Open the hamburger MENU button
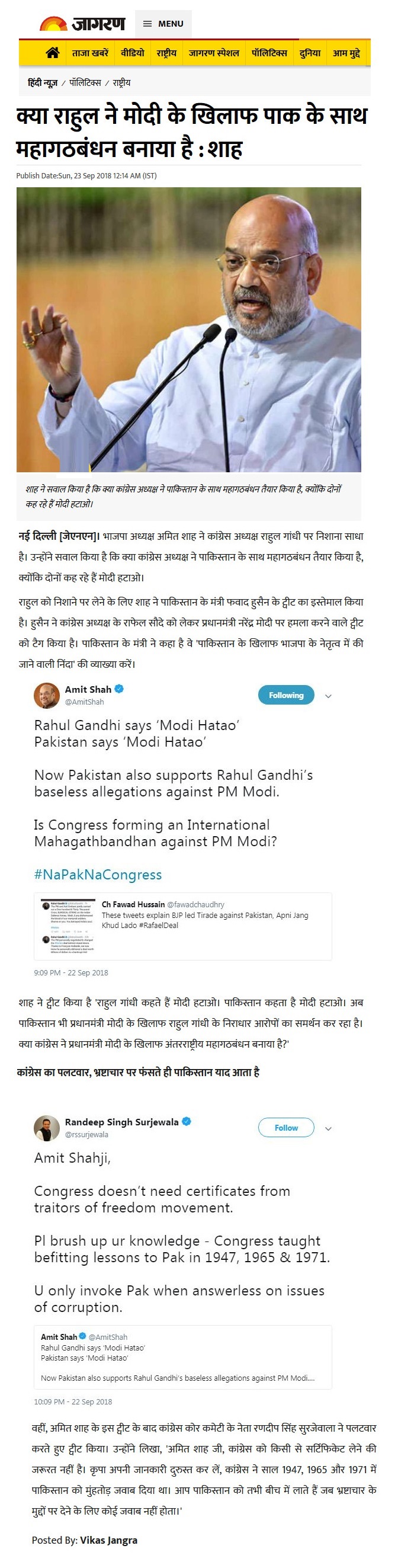Screen dimensions: 398x1568 click(163, 24)
